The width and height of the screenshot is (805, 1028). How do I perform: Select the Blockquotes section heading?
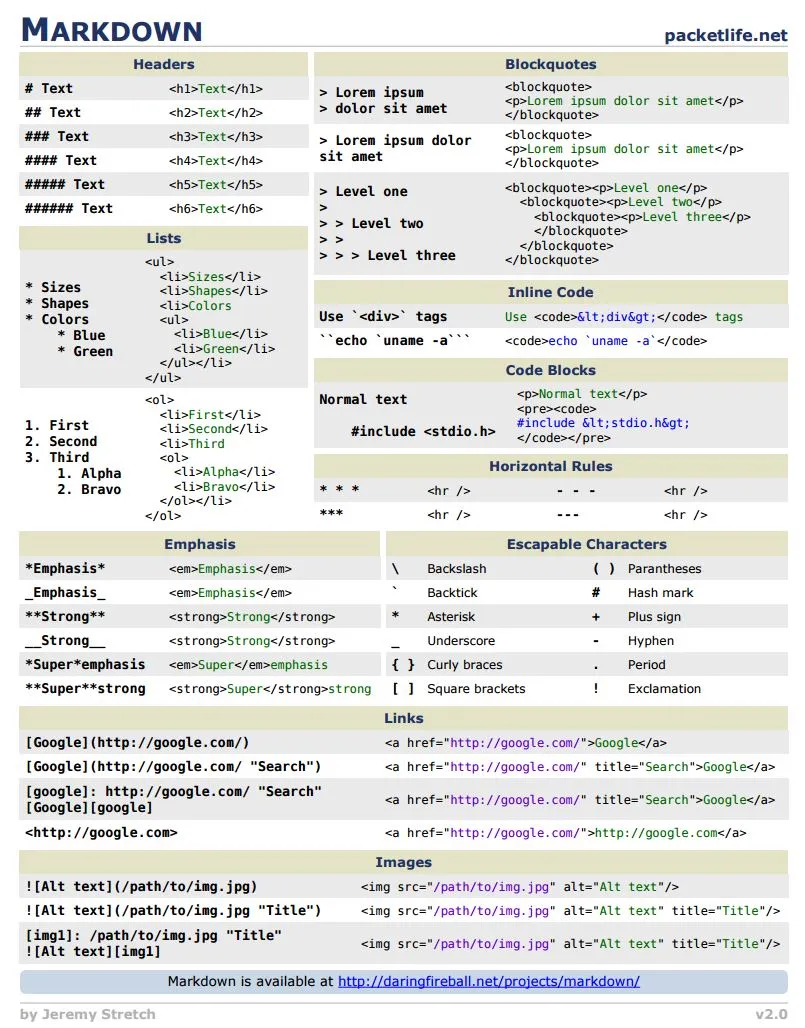point(551,64)
